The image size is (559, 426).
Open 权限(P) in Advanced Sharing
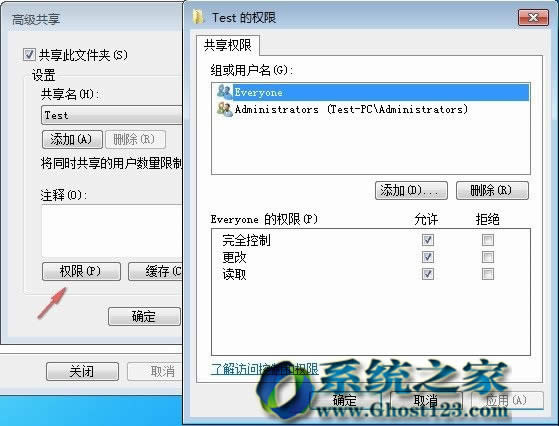(x=81, y=271)
